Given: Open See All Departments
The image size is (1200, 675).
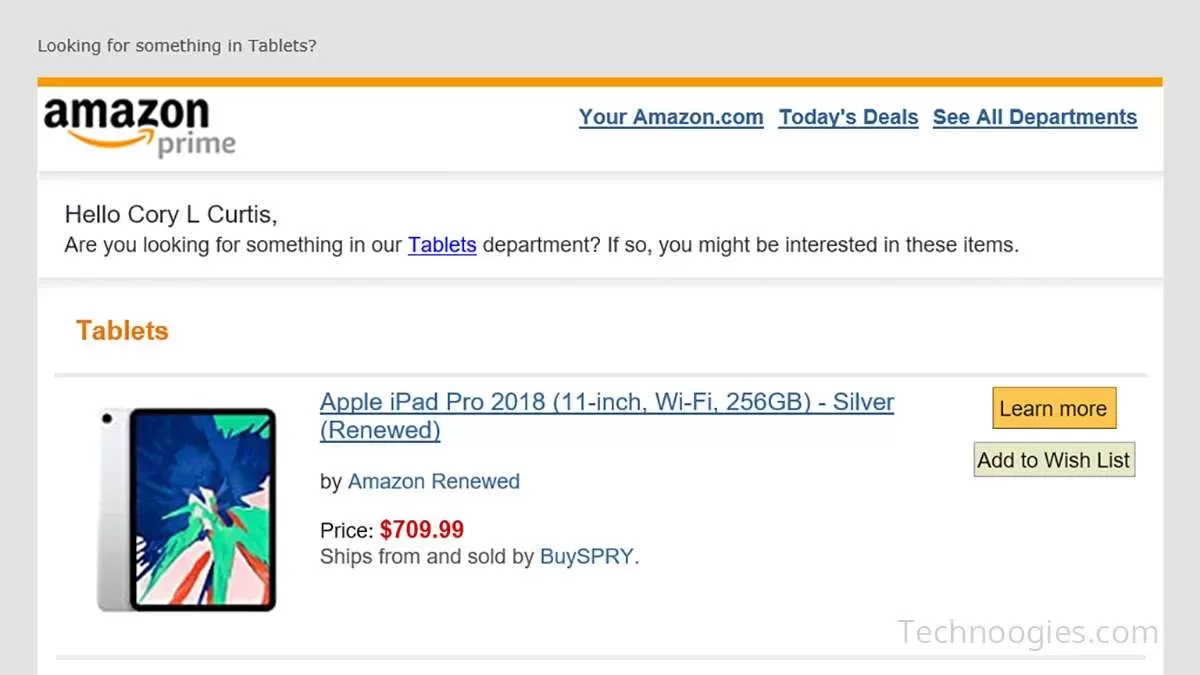Looking at the screenshot, I should point(1035,117).
